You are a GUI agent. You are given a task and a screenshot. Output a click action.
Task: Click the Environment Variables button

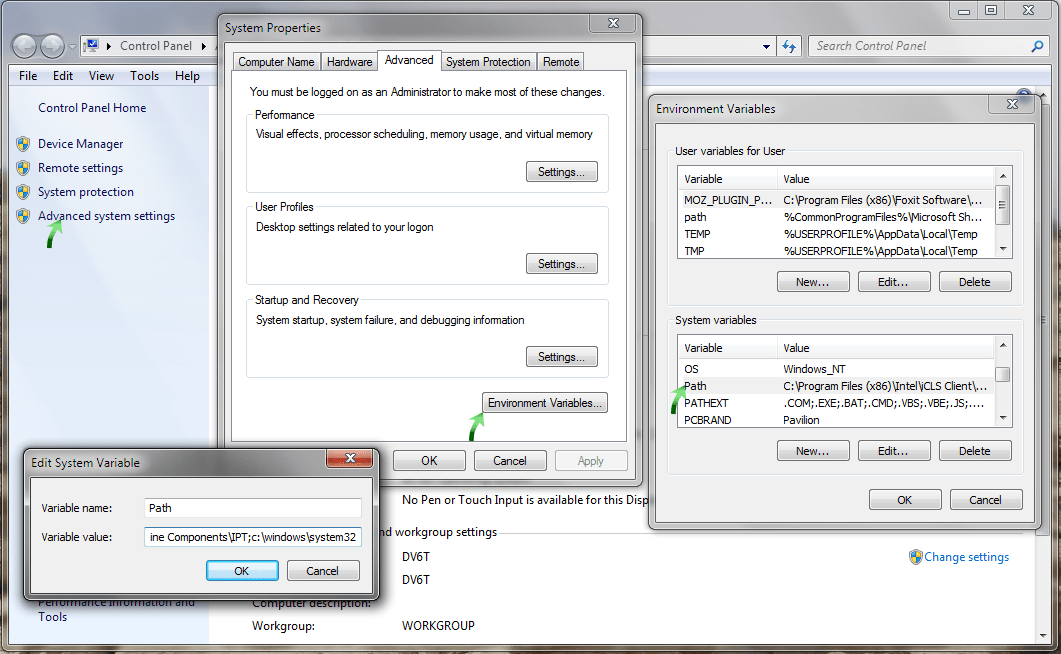pos(544,402)
